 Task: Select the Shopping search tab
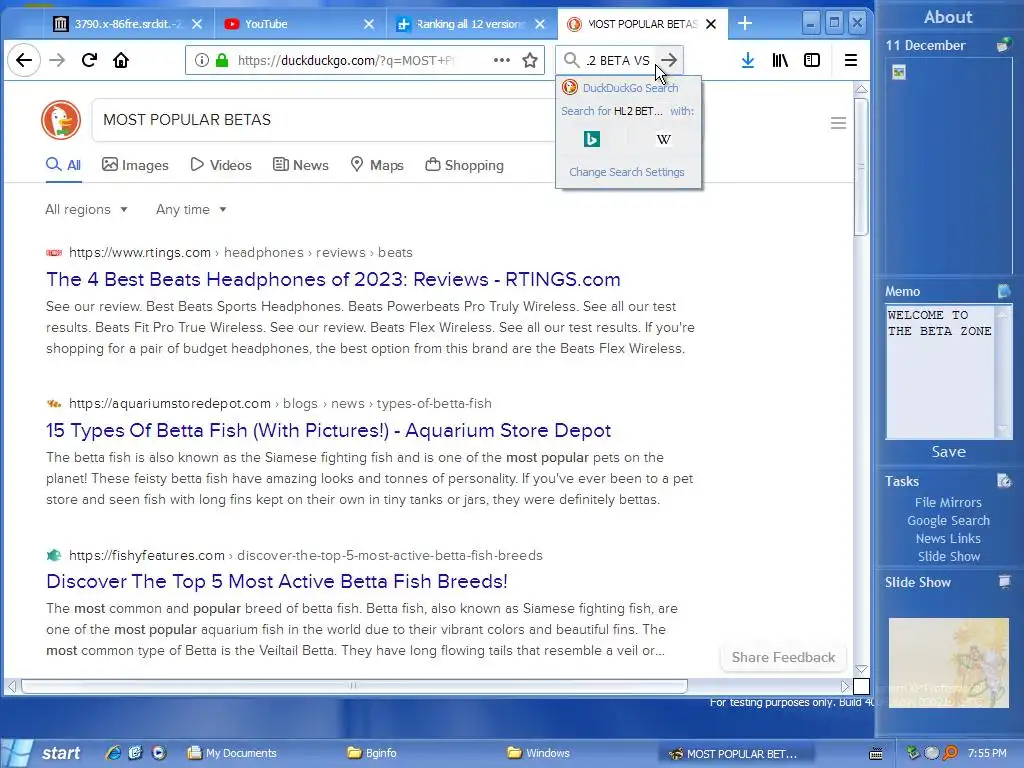pos(464,165)
